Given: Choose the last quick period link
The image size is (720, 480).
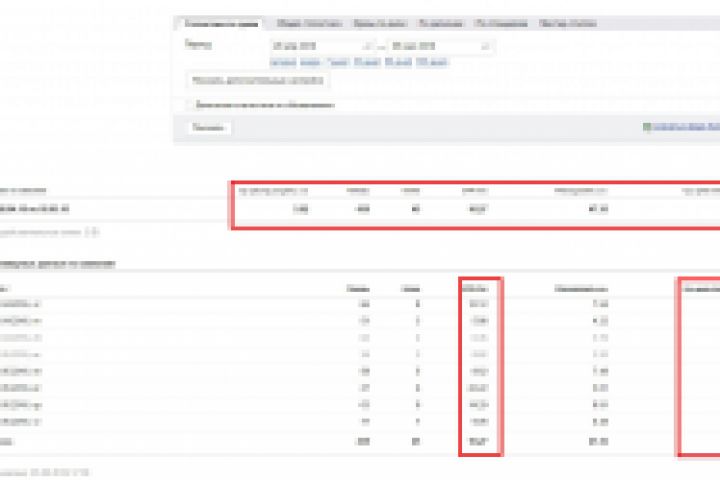Looking at the screenshot, I should coord(431,62).
